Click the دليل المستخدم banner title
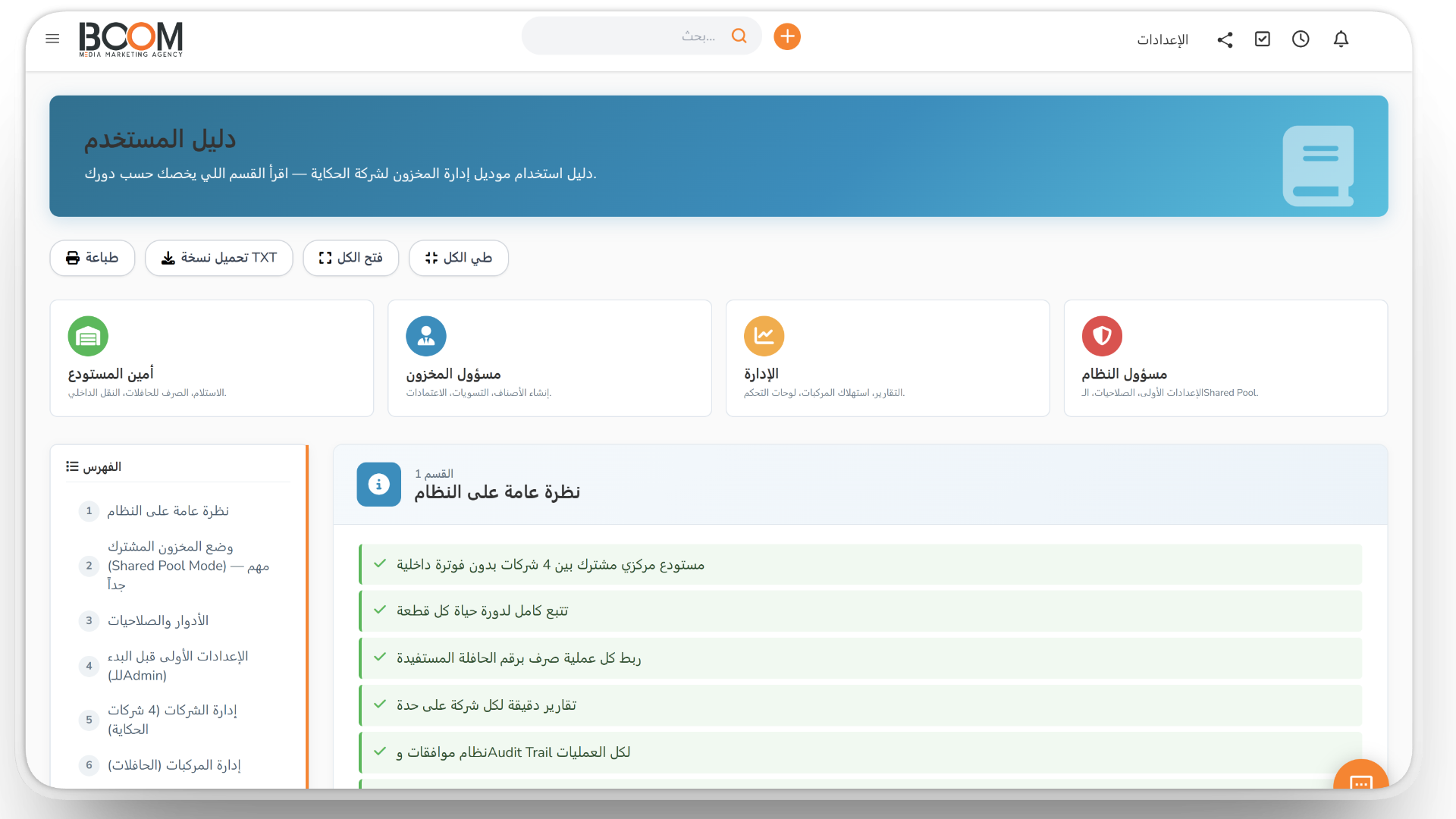The width and height of the screenshot is (1456, 819). (160, 139)
